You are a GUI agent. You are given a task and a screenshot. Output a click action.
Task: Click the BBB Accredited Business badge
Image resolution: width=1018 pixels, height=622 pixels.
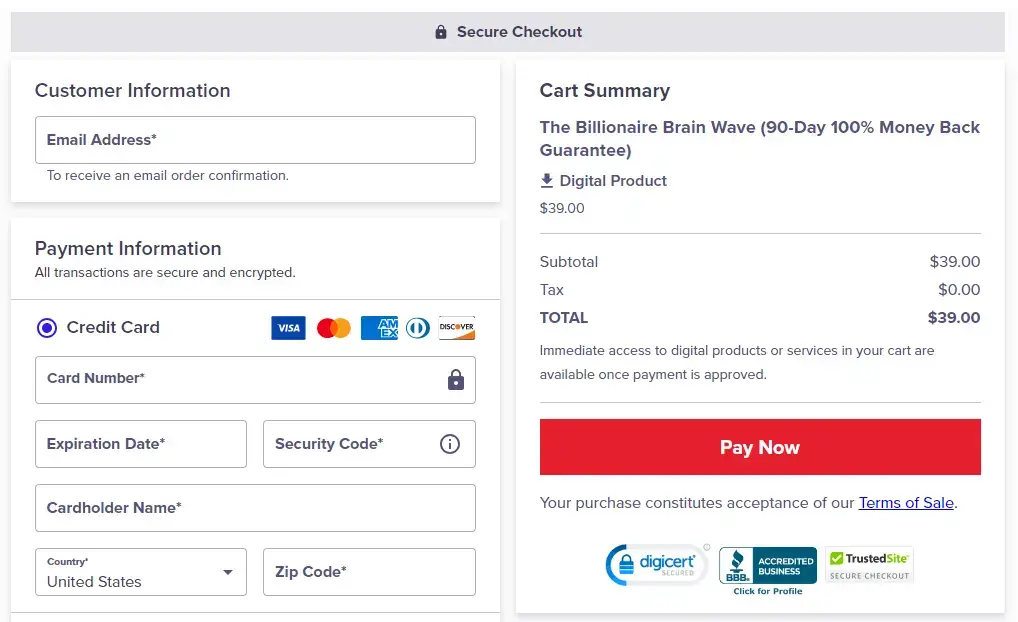tap(767, 563)
